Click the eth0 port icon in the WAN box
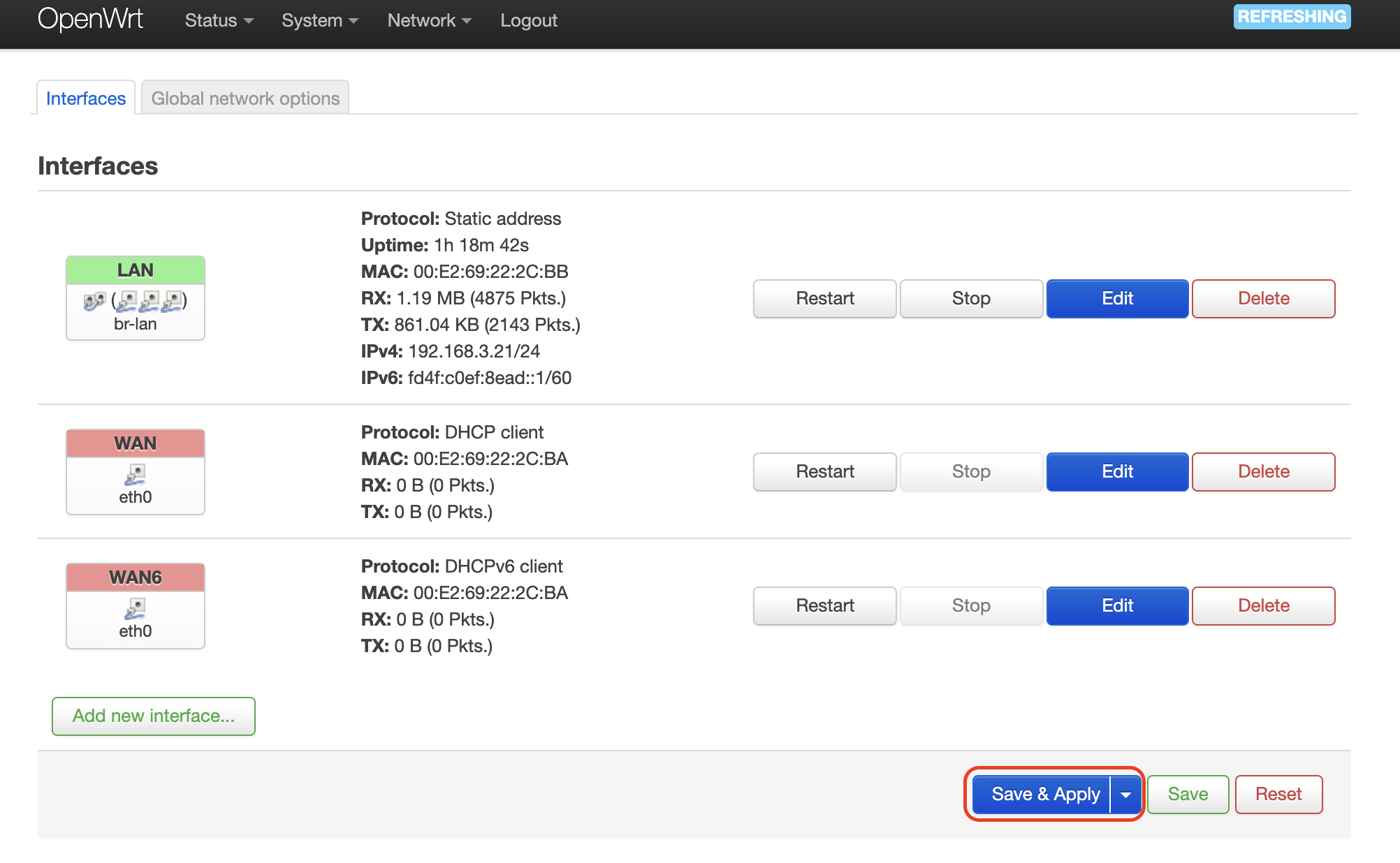This screenshot has width=1400, height=863. (135, 475)
